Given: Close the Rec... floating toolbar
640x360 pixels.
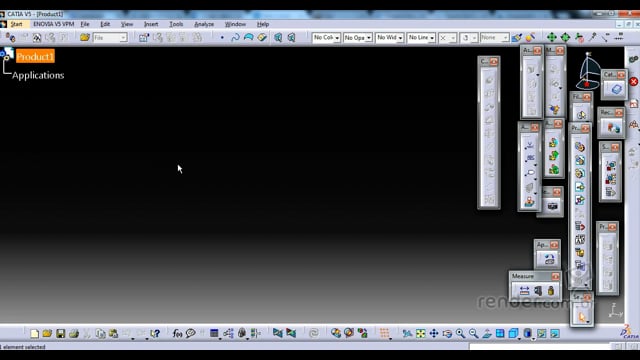Looking at the screenshot, I should (x=619, y=112).
